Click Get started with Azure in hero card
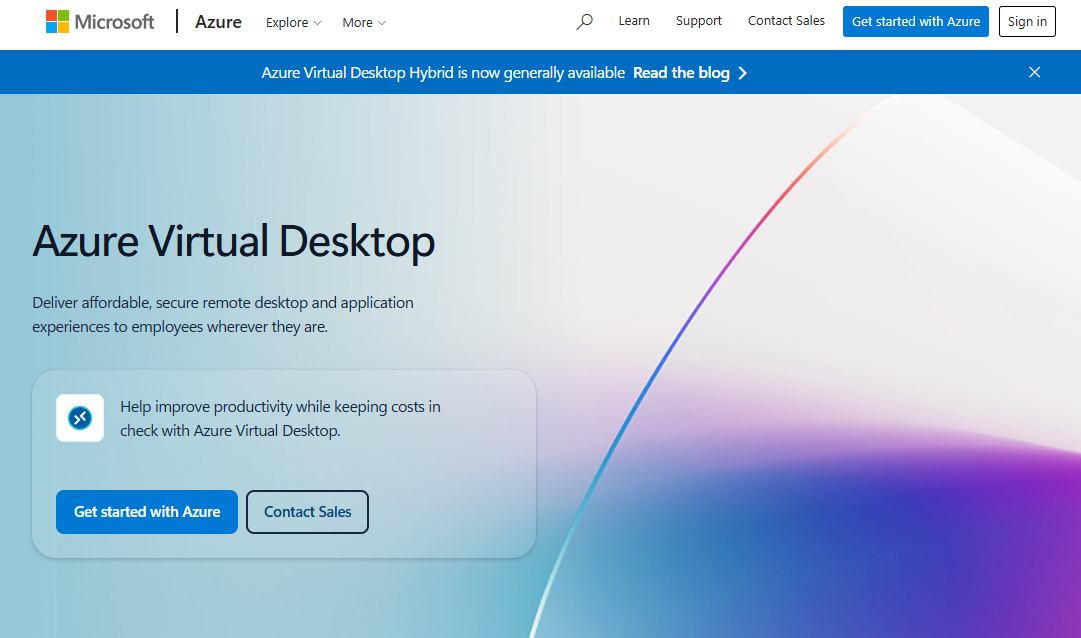Image resolution: width=1081 pixels, height=638 pixels. pos(147,512)
